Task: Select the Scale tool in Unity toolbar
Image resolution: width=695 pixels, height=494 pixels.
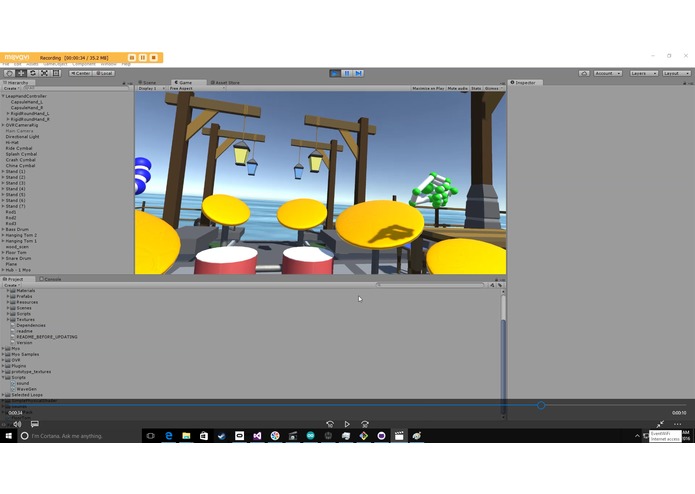Action: 44,73
